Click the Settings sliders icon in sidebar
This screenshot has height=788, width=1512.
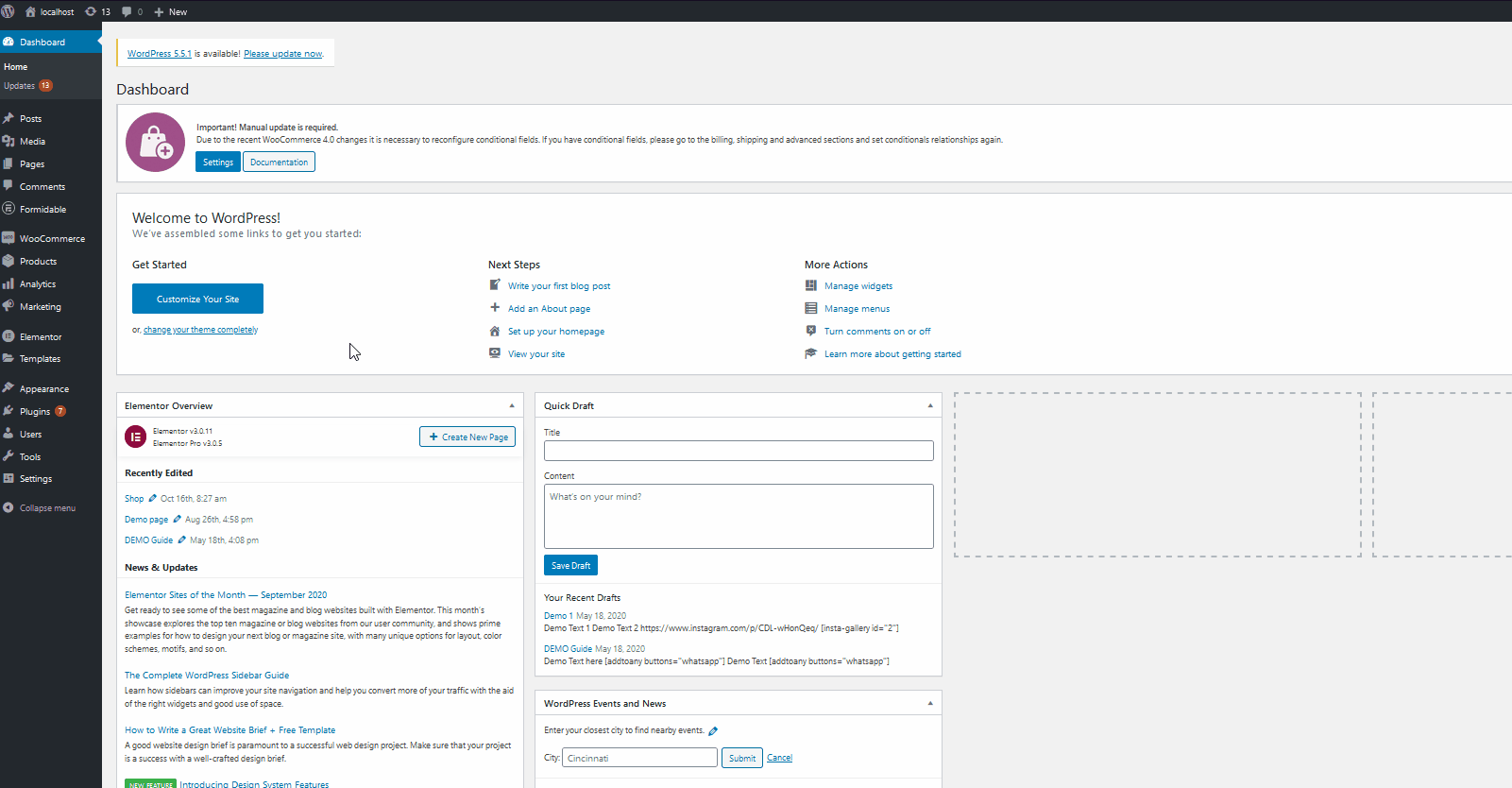coord(8,478)
